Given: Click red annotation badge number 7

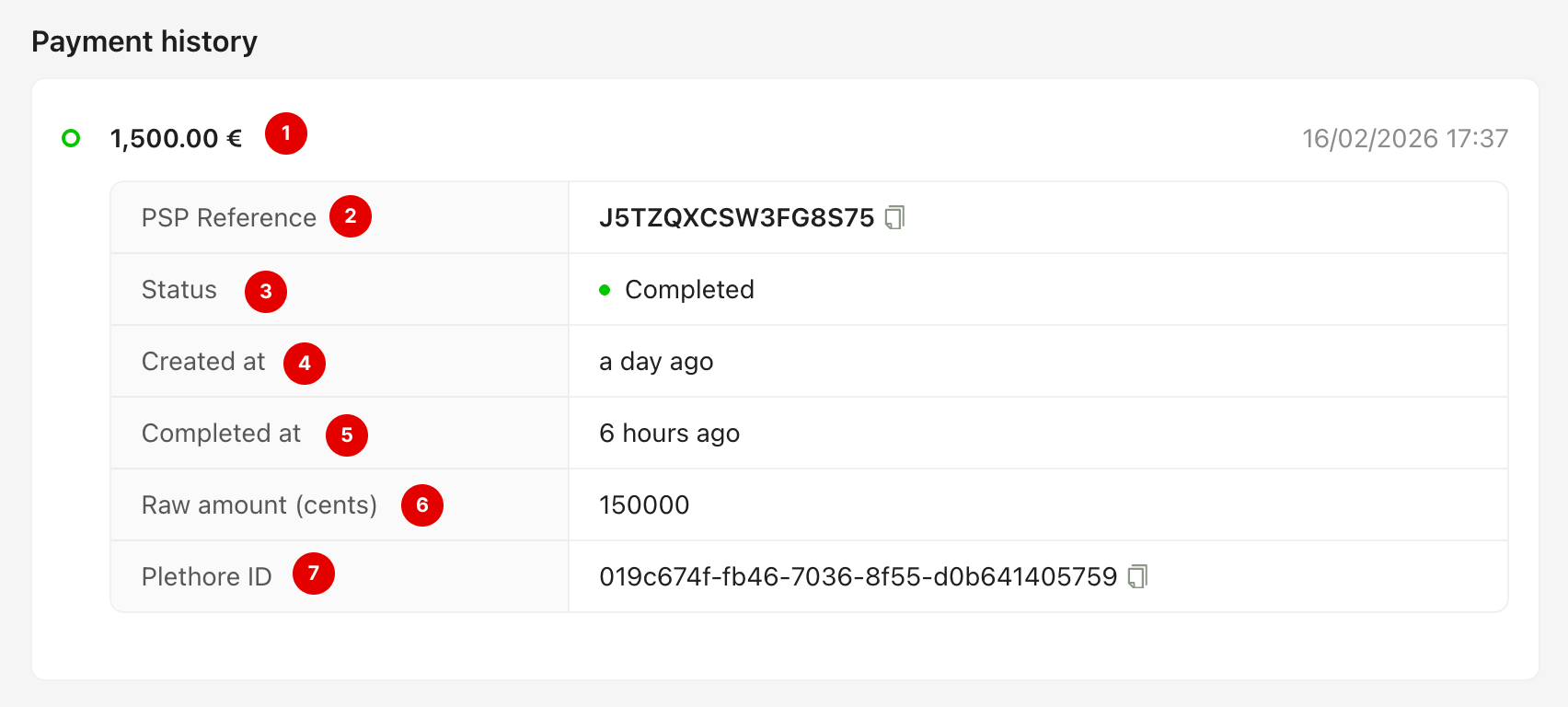Looking at the screenshot, I should click(x=314, y=574).
